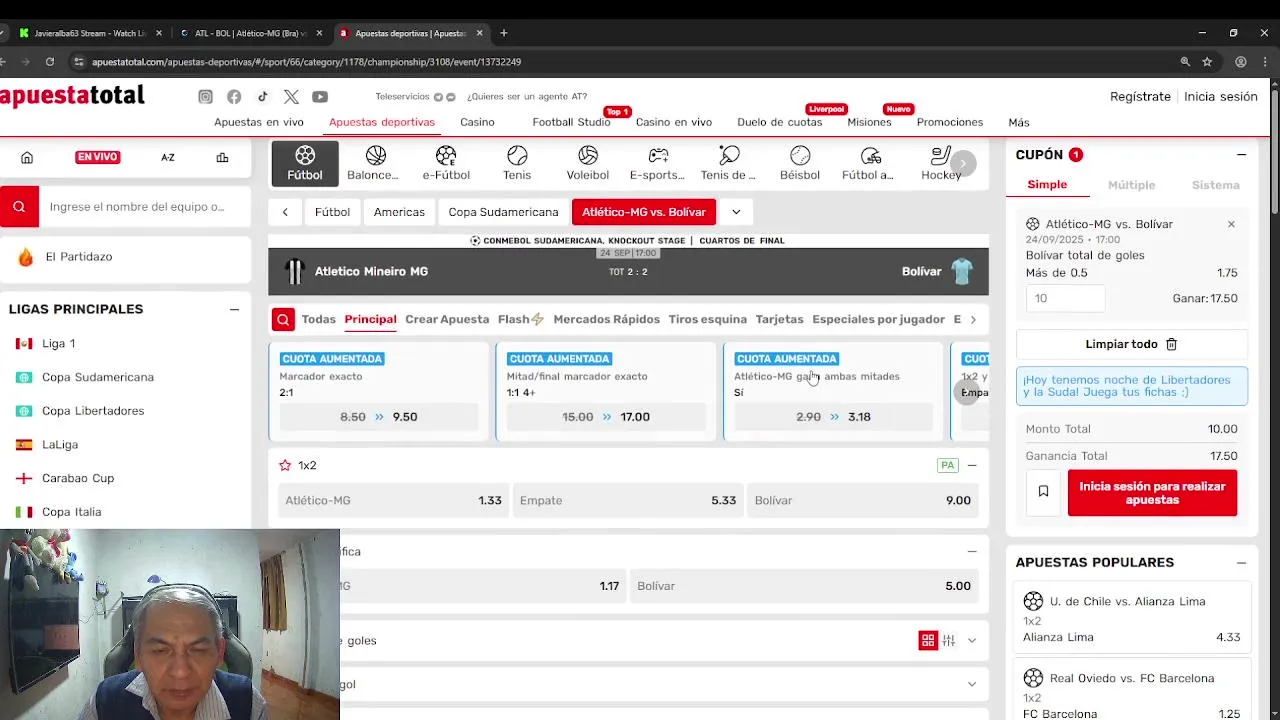This screenshot has height=720, width=1280.
Task: Select the Tenis de mesa icon
Action: 729,163
